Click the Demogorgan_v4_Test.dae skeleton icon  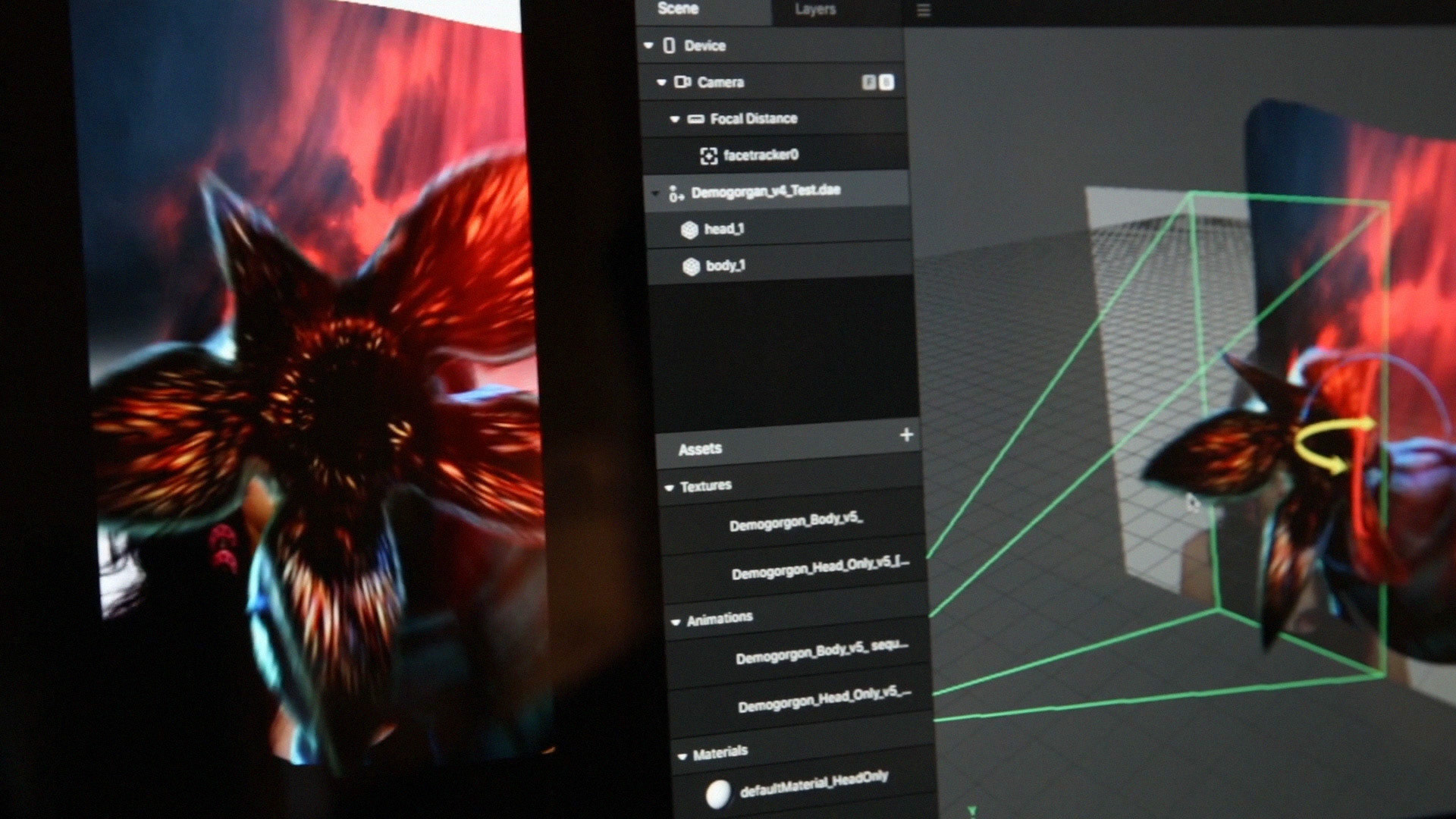pyautogui.click(x=676, y=193)
